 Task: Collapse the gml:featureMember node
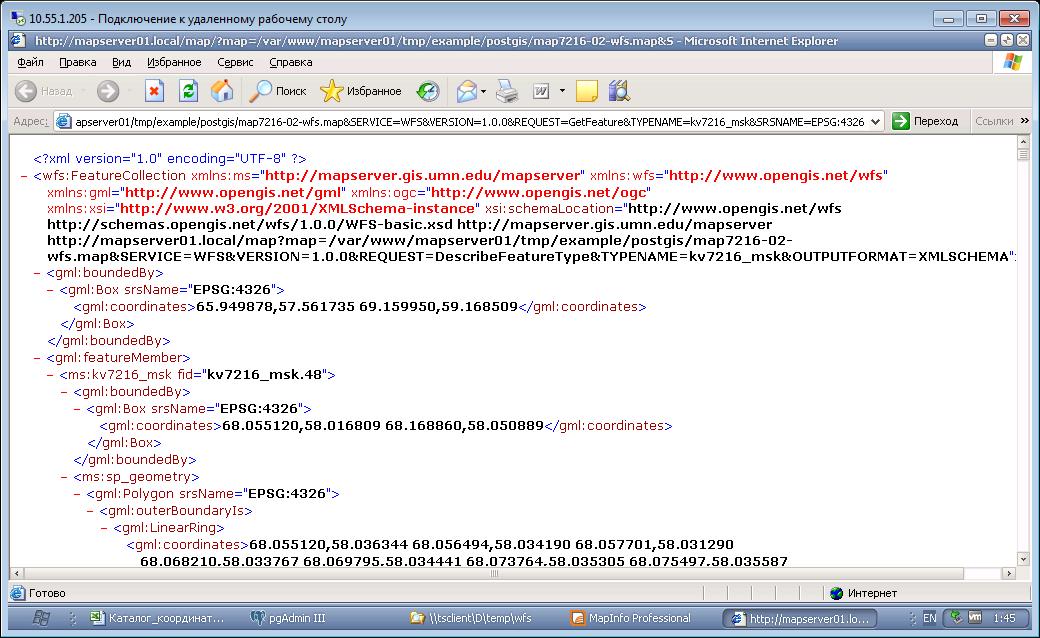tap(37, 357)
